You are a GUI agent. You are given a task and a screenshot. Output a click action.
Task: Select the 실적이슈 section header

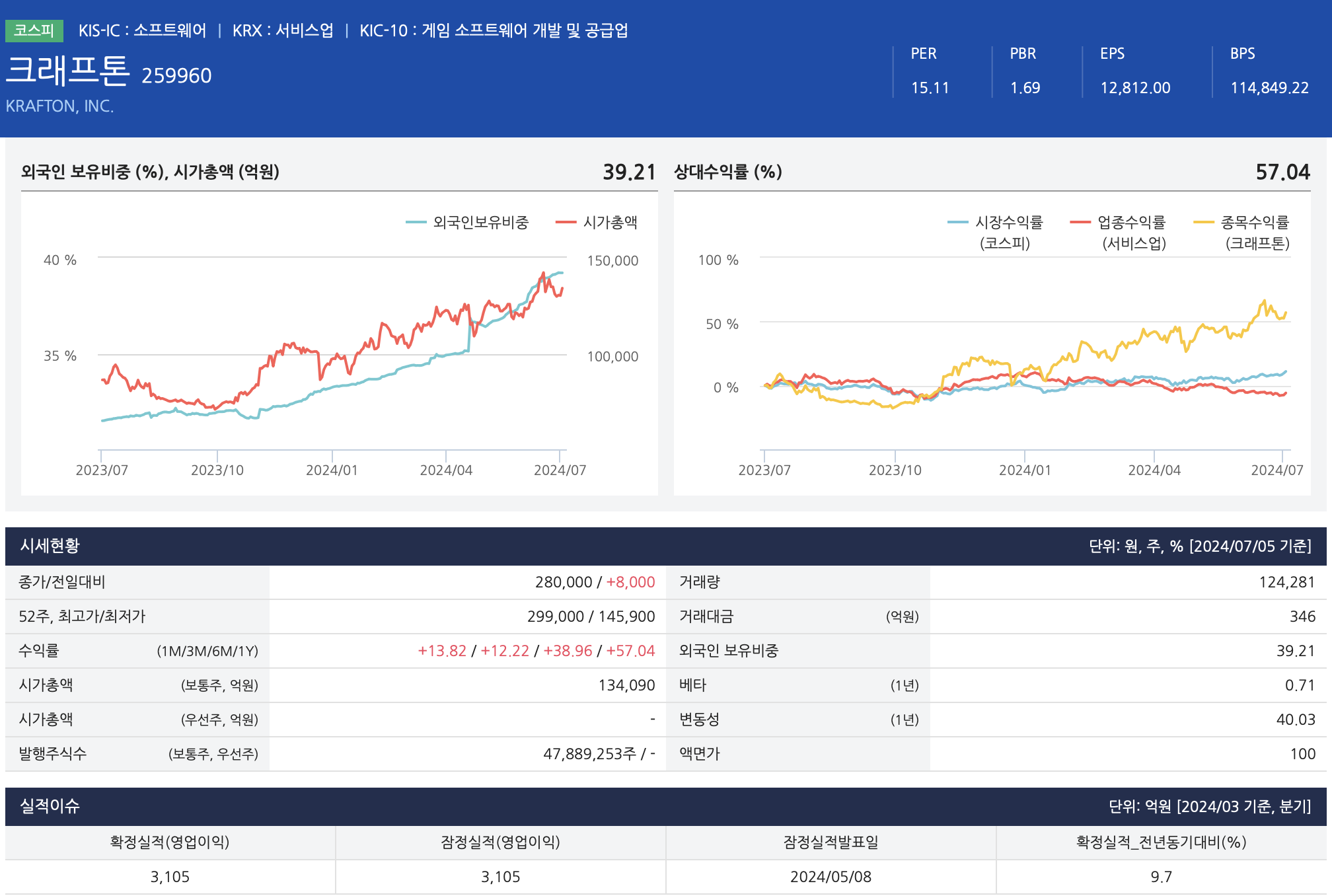pyautogui.click(x=50, y=806)
